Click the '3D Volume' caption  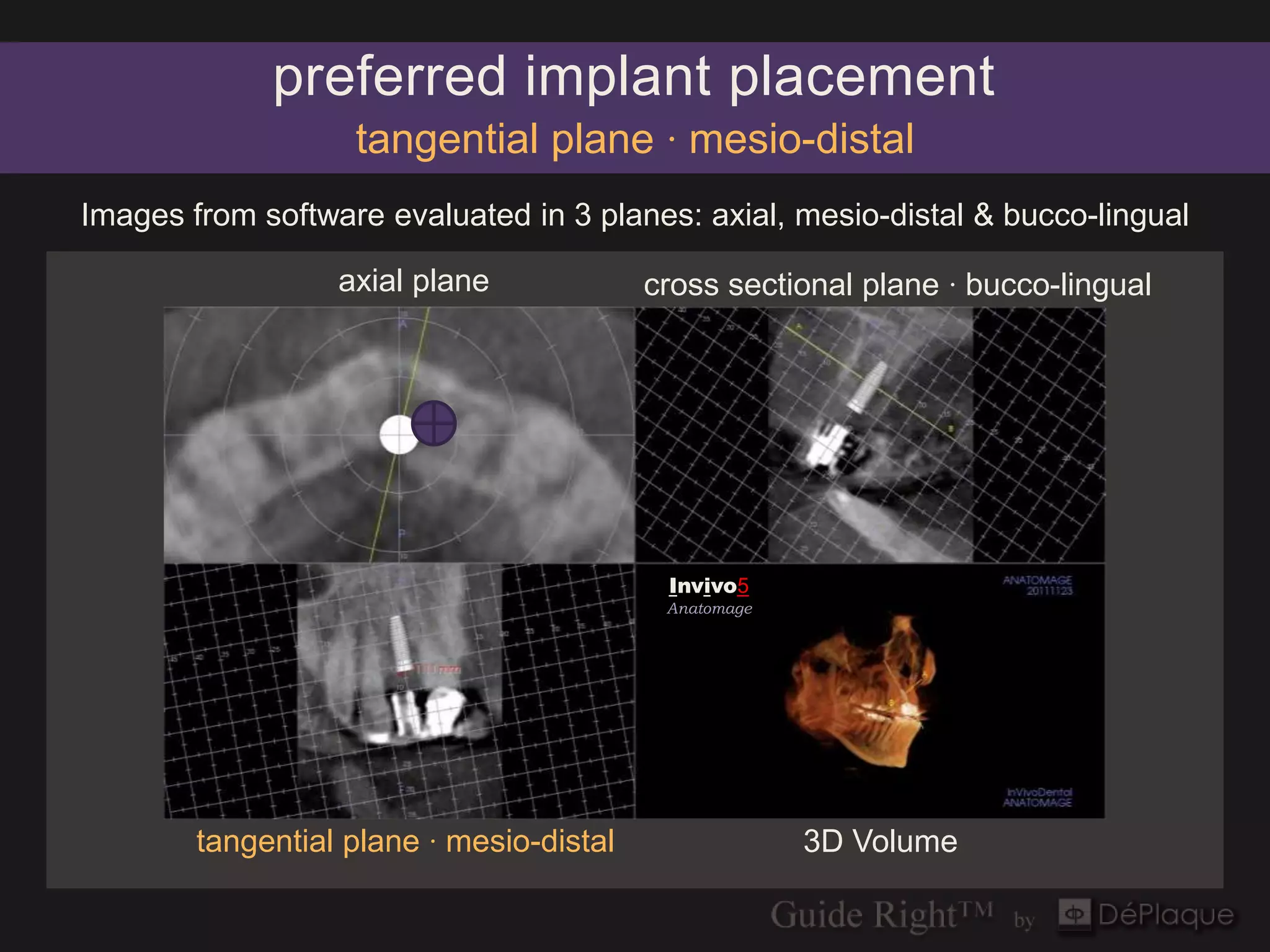pos(881,842)
